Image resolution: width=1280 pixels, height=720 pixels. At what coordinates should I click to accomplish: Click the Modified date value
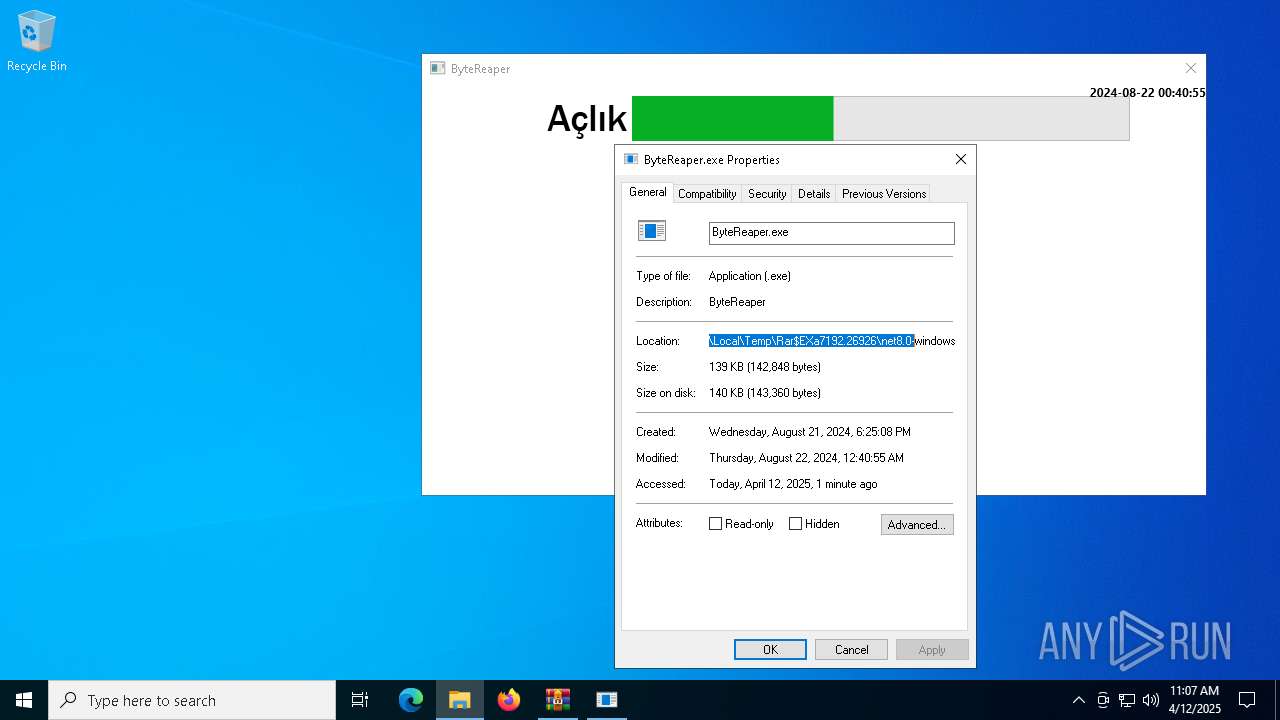pos(806,458)
